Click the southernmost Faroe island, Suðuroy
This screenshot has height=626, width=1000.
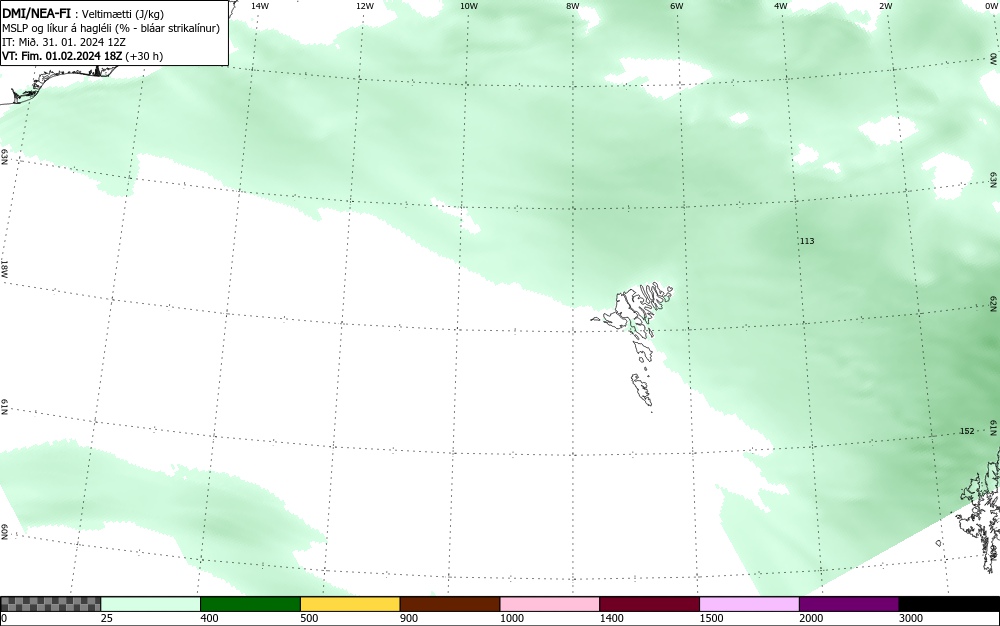[642, 390]
